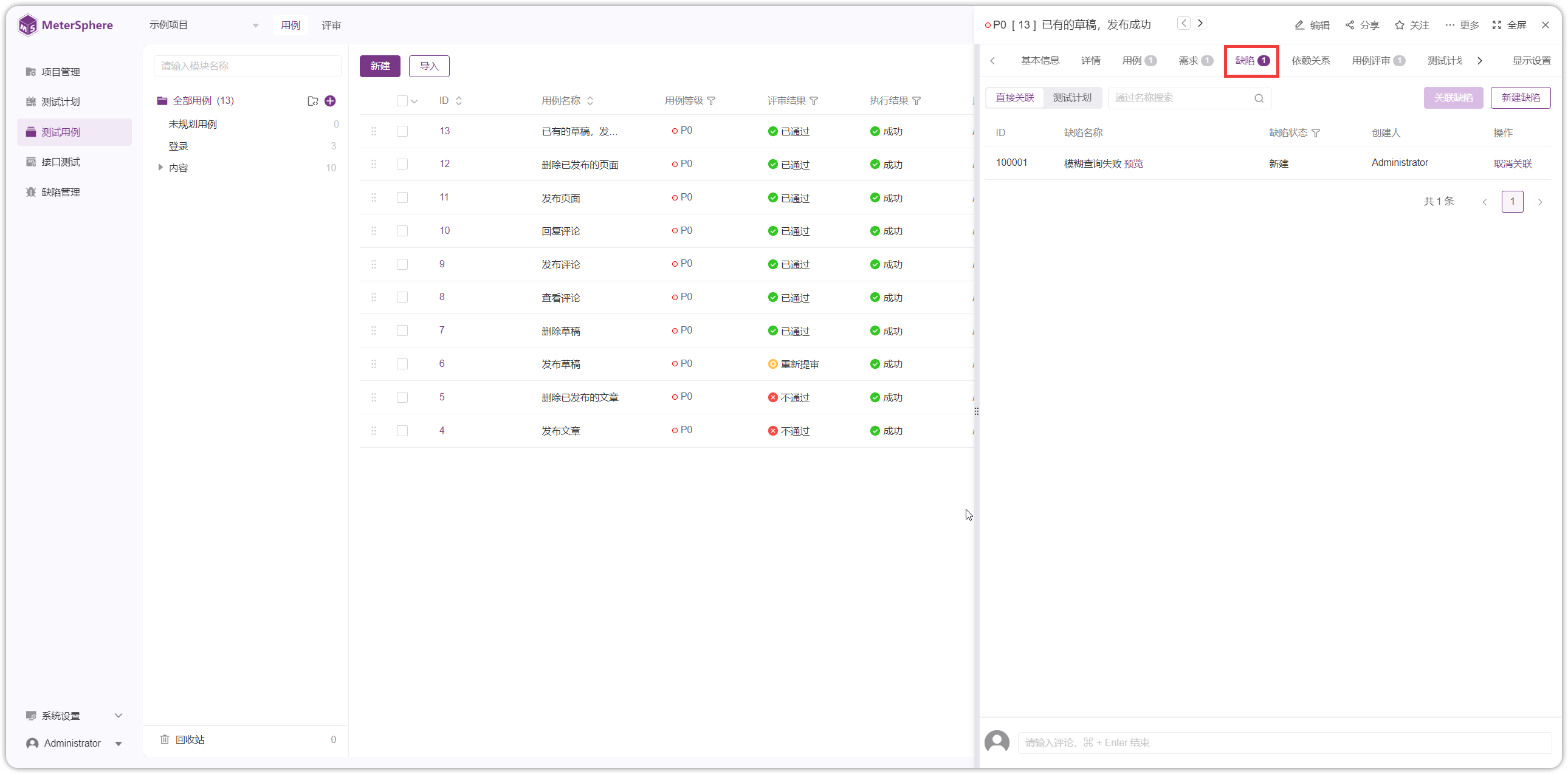Switch to 缺陷 tab
The width and height of the screenshot is (1568, 774).
1252,60
